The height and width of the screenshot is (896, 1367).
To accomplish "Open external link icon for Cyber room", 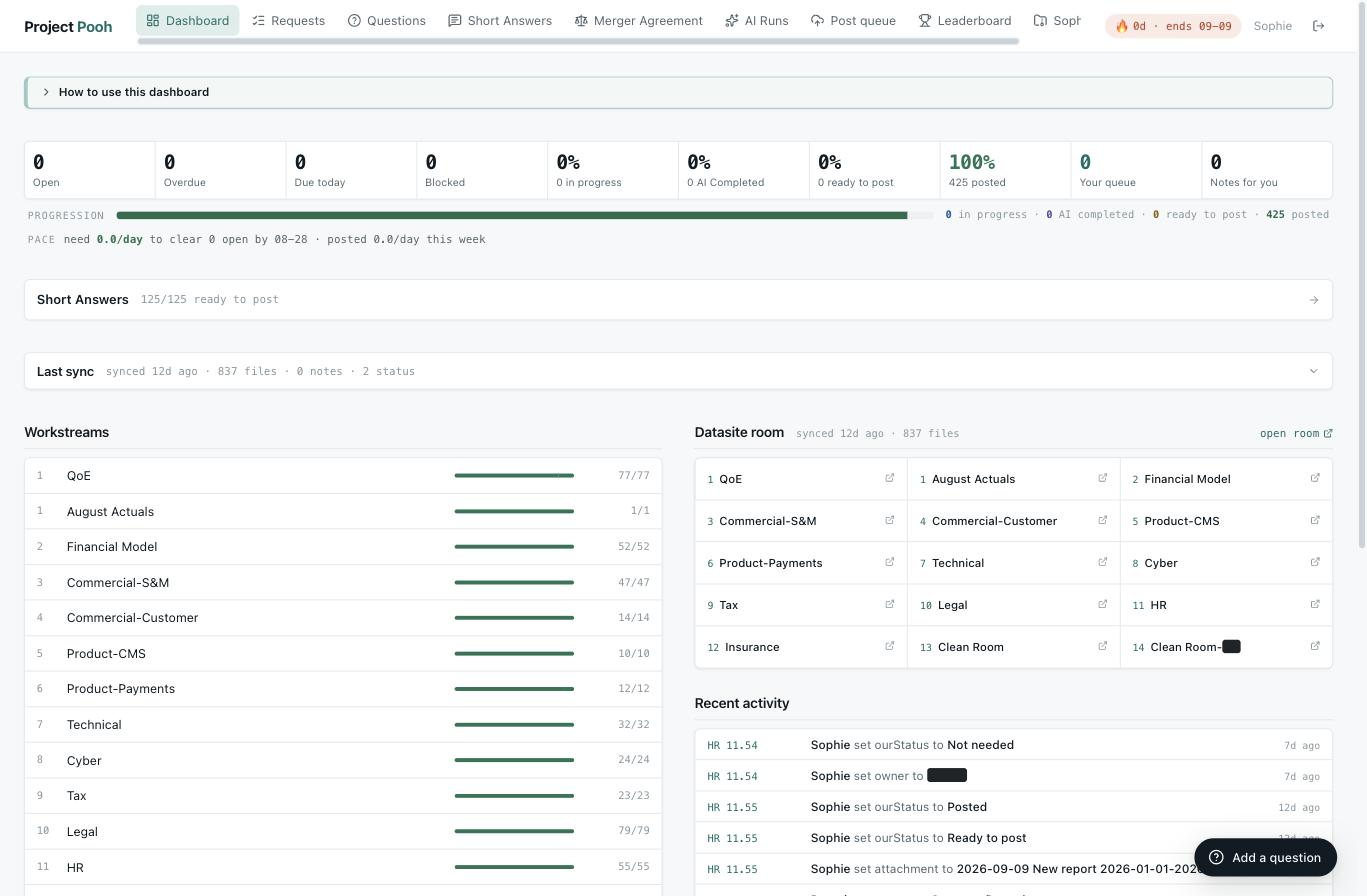I will click(x=1315, y=562).
